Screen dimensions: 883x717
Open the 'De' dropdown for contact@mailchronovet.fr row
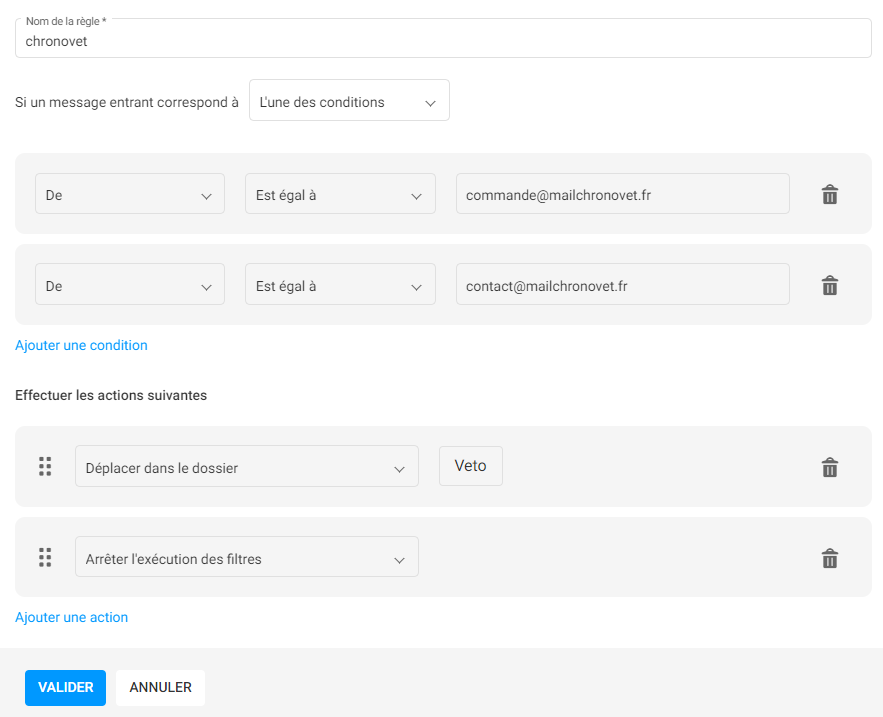[x=130, y=284]
